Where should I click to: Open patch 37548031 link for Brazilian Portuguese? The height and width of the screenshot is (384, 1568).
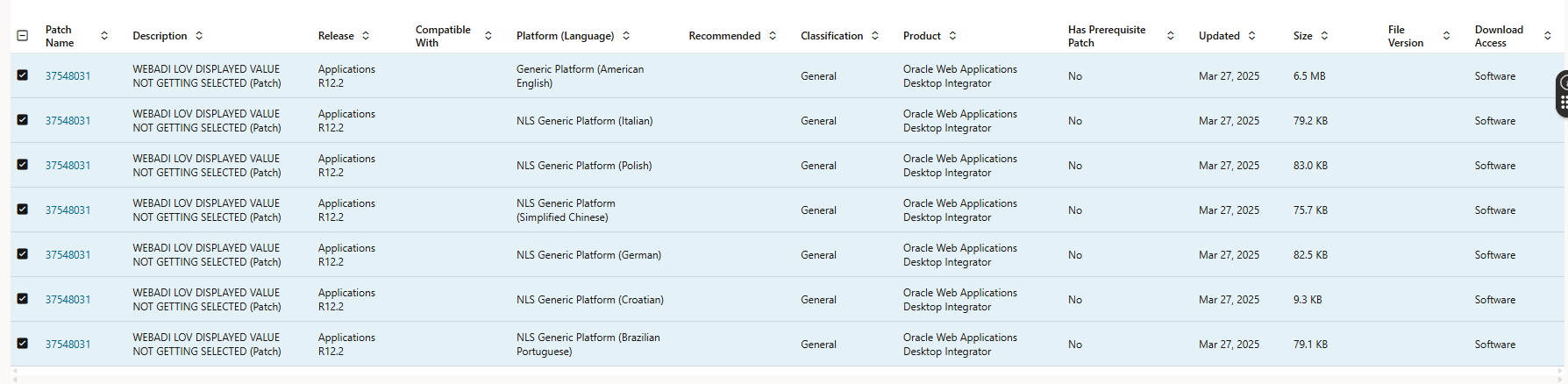[68, 345]
